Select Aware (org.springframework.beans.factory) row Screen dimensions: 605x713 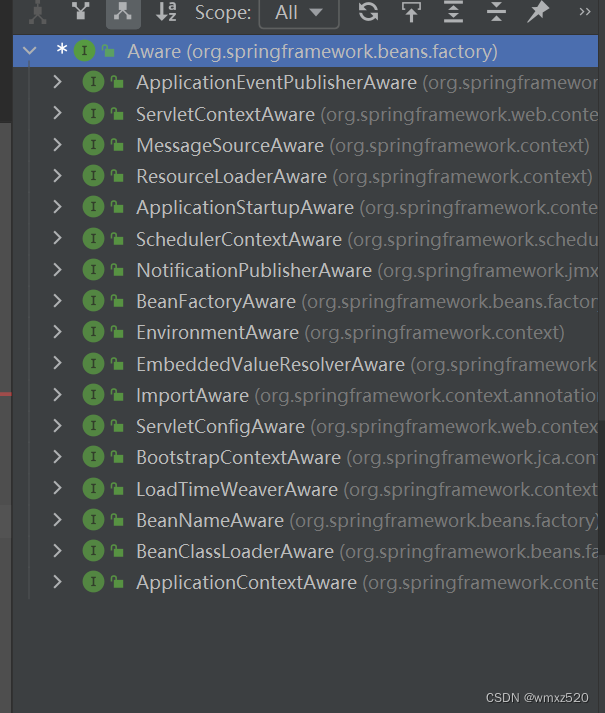[x=305, y=51]
